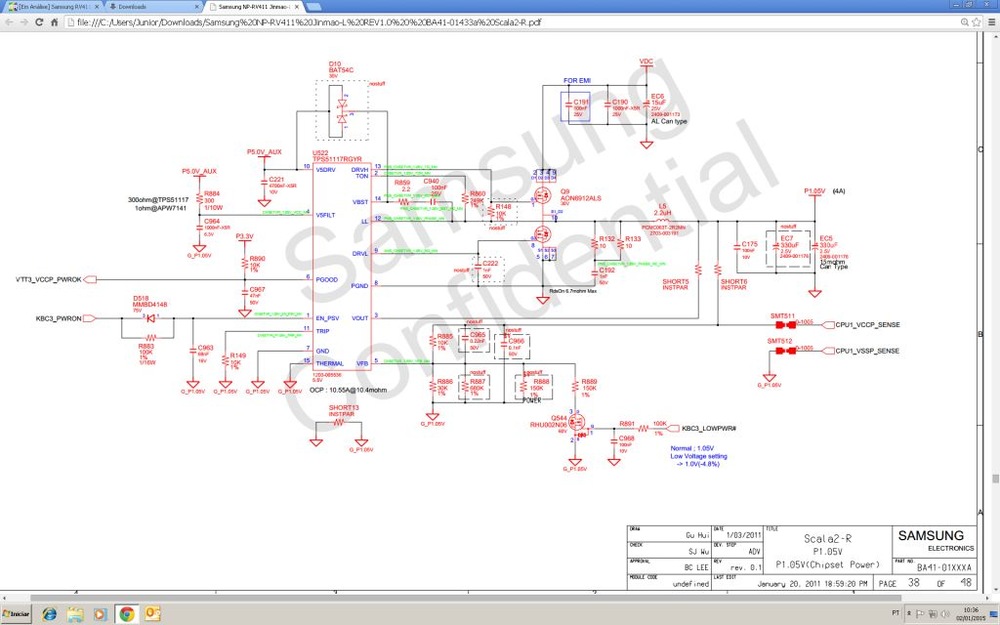Open Outlook from the taskbar
1000x625 pixels.
point(153,613)
